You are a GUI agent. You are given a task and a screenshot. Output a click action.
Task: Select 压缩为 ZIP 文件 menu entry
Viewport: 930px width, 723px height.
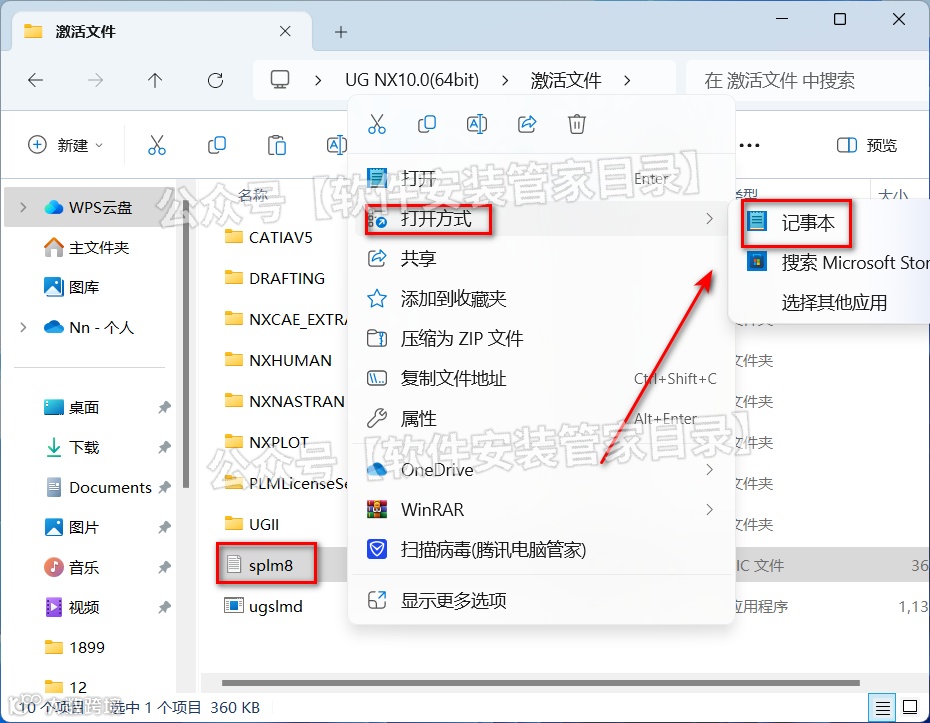541,339
